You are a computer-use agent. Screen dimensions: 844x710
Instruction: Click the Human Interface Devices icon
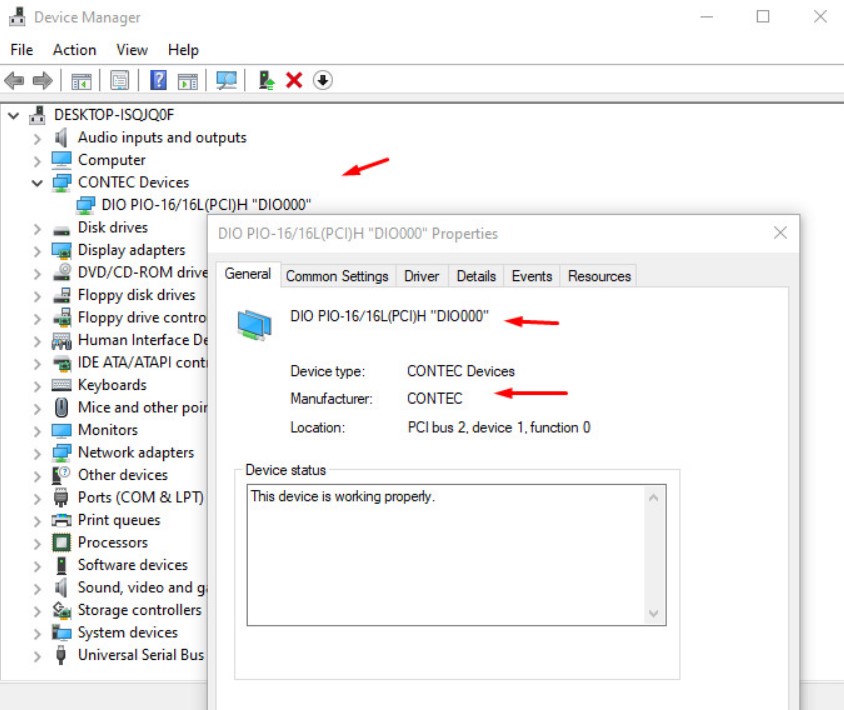pos(61,341)
